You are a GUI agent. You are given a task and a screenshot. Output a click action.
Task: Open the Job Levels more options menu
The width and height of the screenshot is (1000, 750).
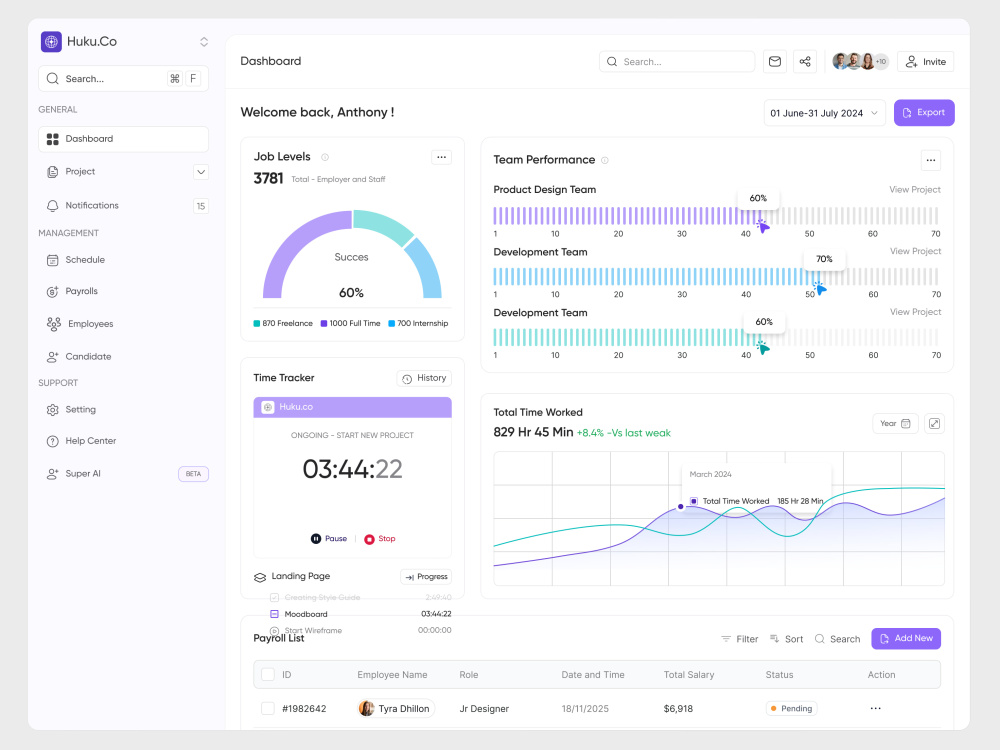tap(441, 158)
